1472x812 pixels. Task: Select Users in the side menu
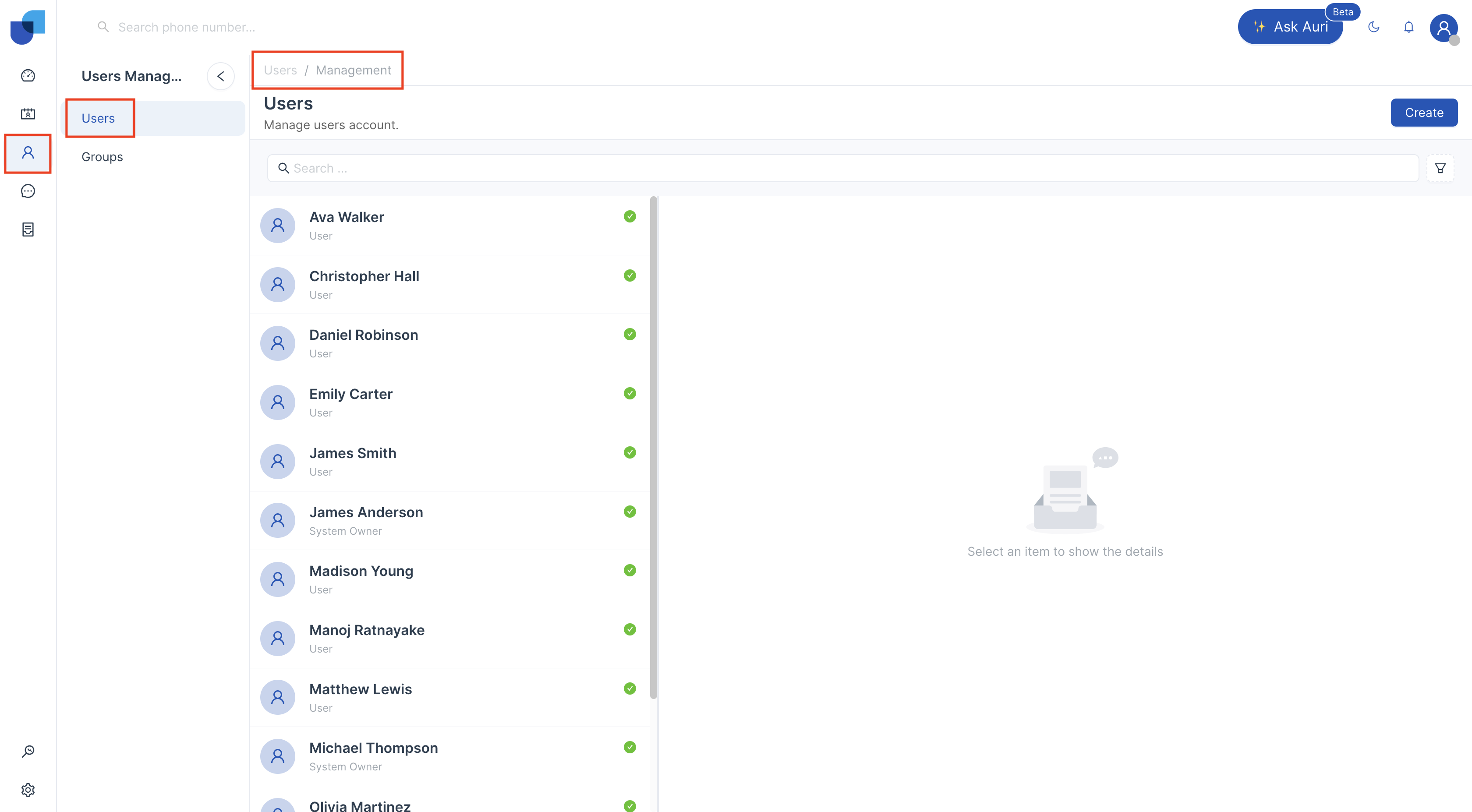point(98,118)
